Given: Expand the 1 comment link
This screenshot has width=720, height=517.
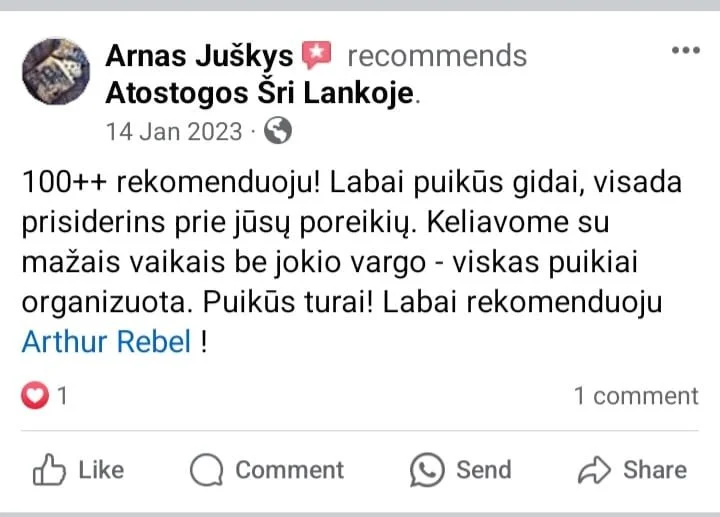Looking at the screenshot, I should (636, 396).
